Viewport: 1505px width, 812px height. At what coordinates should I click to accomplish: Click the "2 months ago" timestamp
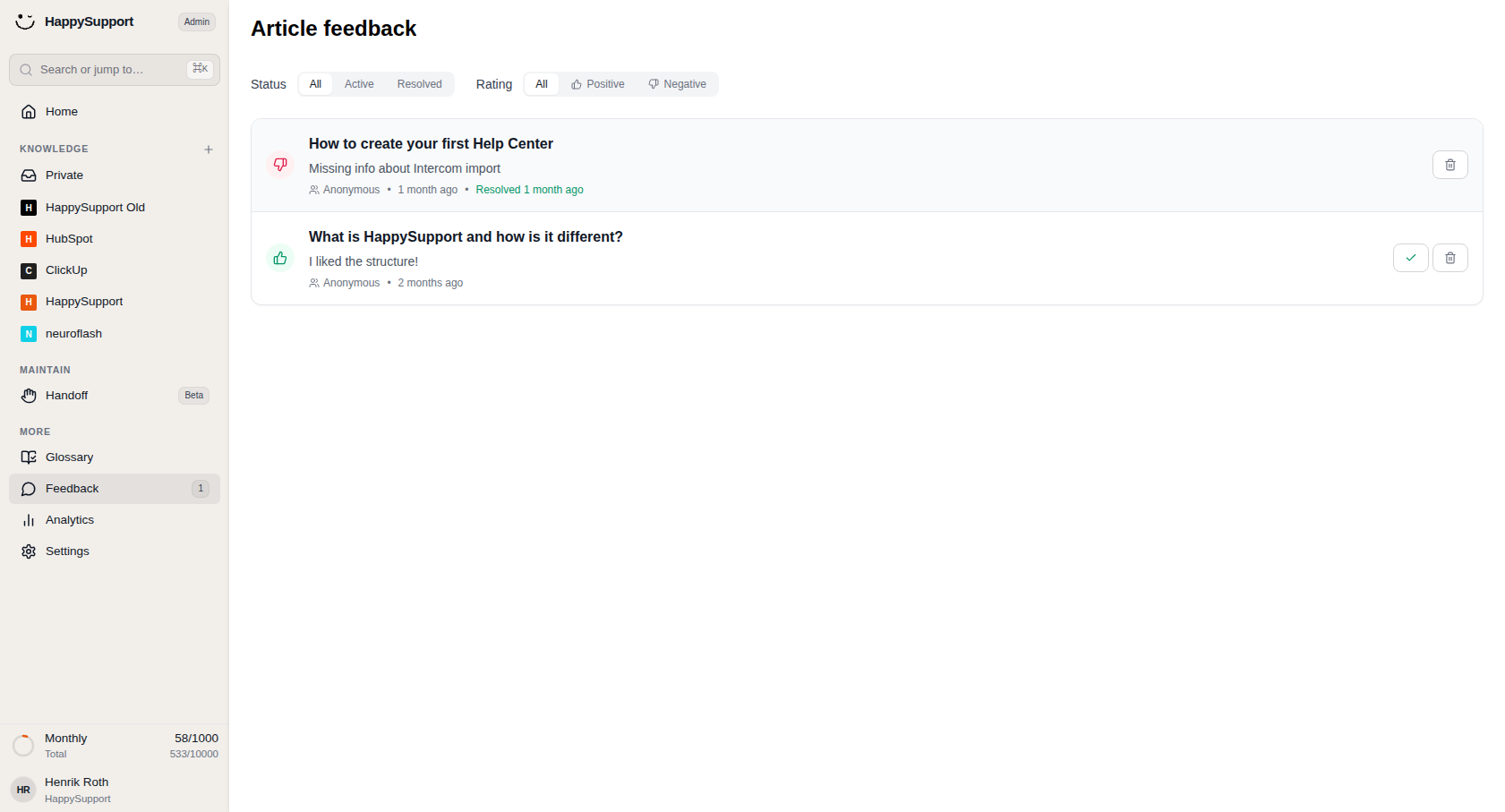431,283
